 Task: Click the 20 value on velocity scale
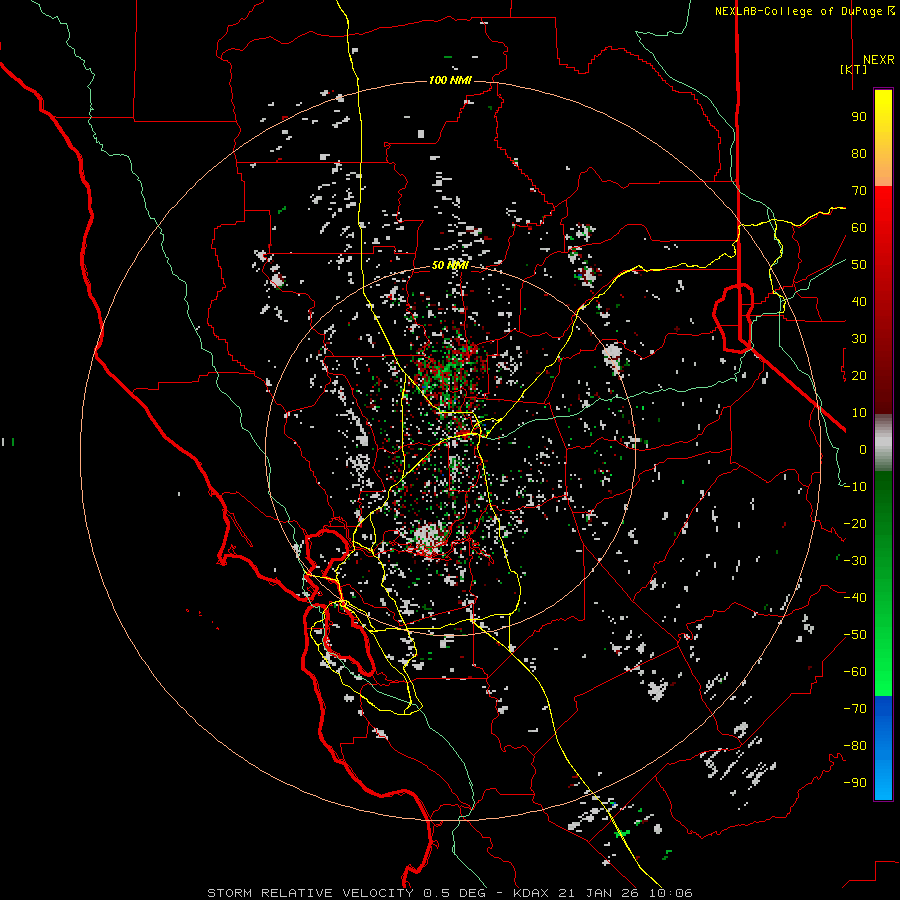point(859,376)
